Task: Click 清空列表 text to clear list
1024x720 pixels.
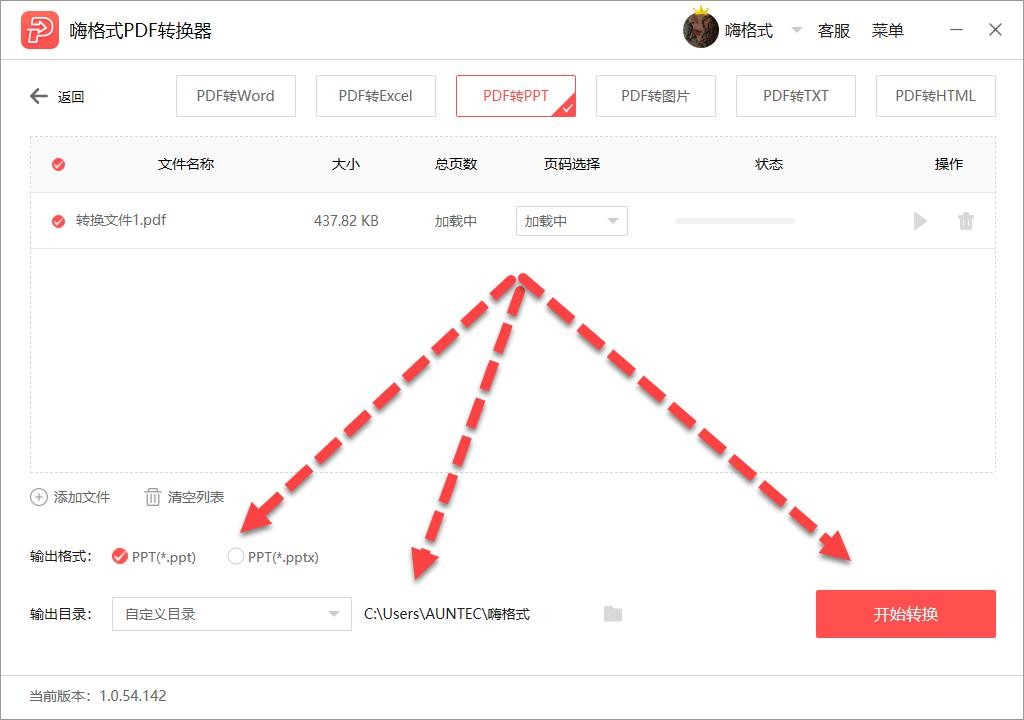Action: point(196,497)
